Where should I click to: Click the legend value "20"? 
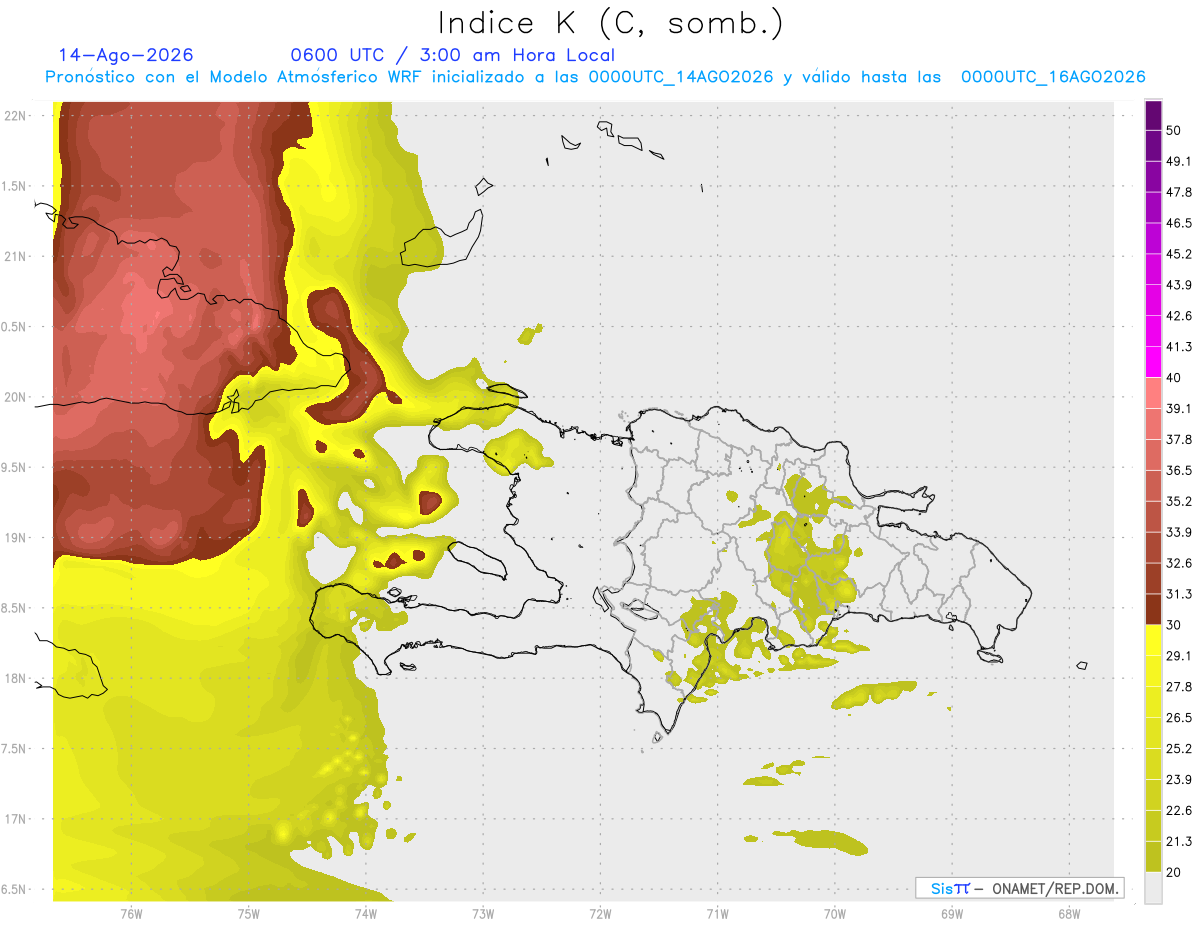coord(1174,872)
